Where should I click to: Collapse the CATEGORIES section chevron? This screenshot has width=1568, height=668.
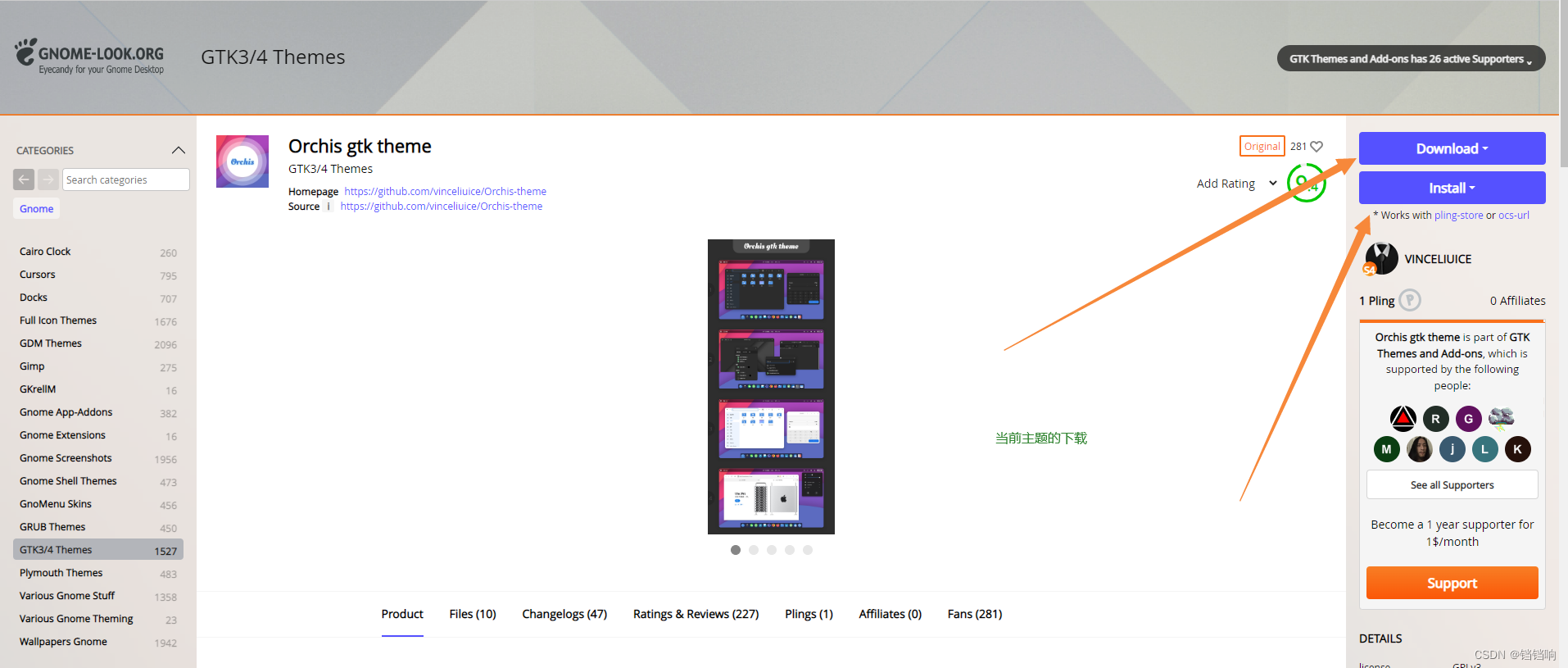[x=179, y=150]
